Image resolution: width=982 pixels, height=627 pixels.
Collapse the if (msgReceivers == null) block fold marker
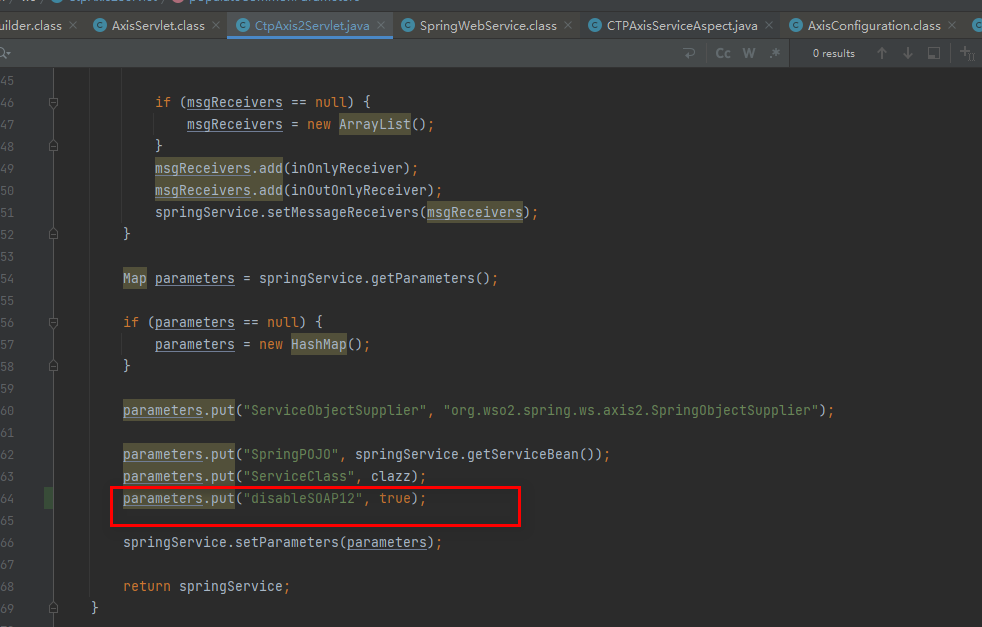coord(53,103)
